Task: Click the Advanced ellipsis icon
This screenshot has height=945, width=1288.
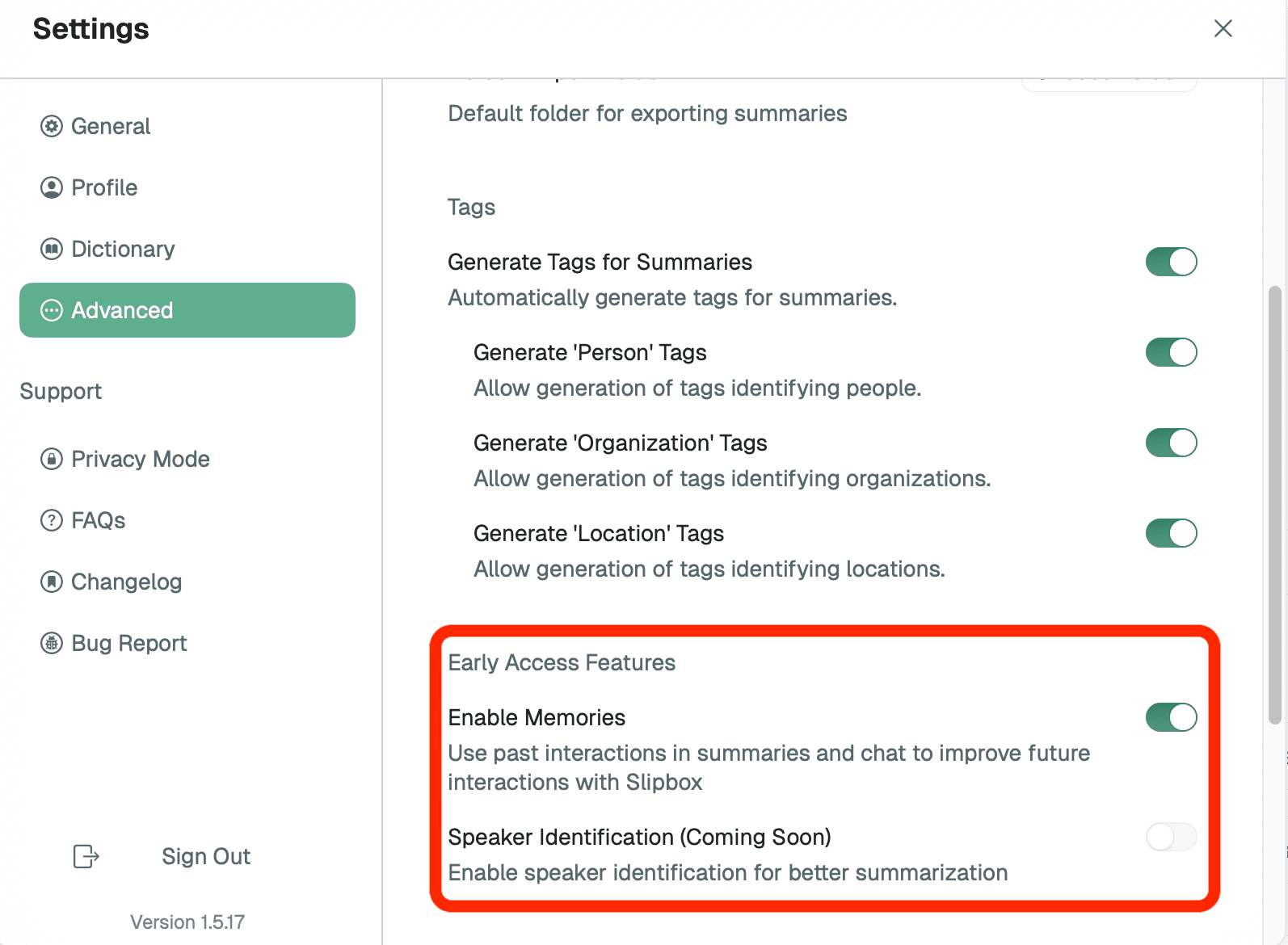Action: pos(50,310)
